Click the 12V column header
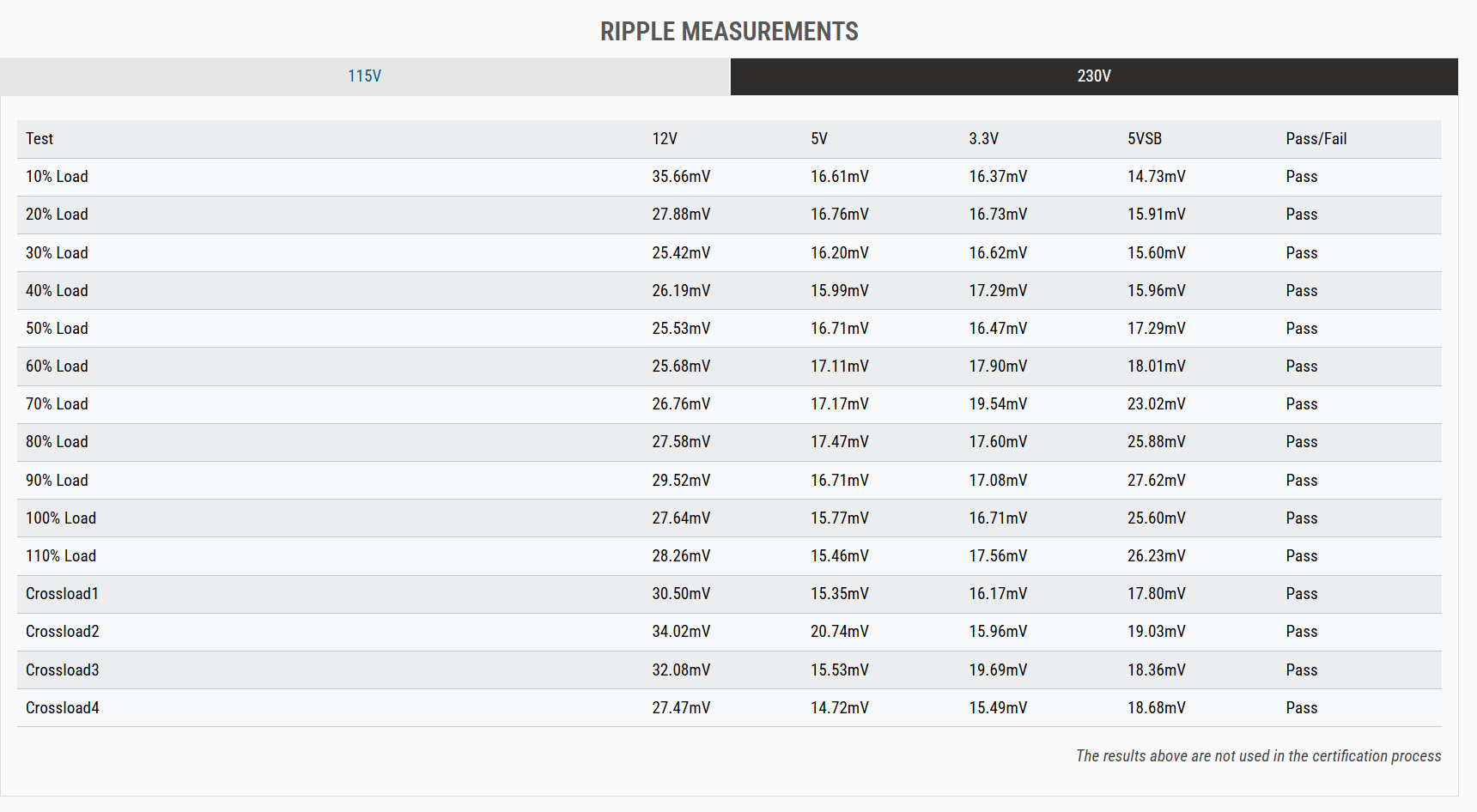 point(665,139)
